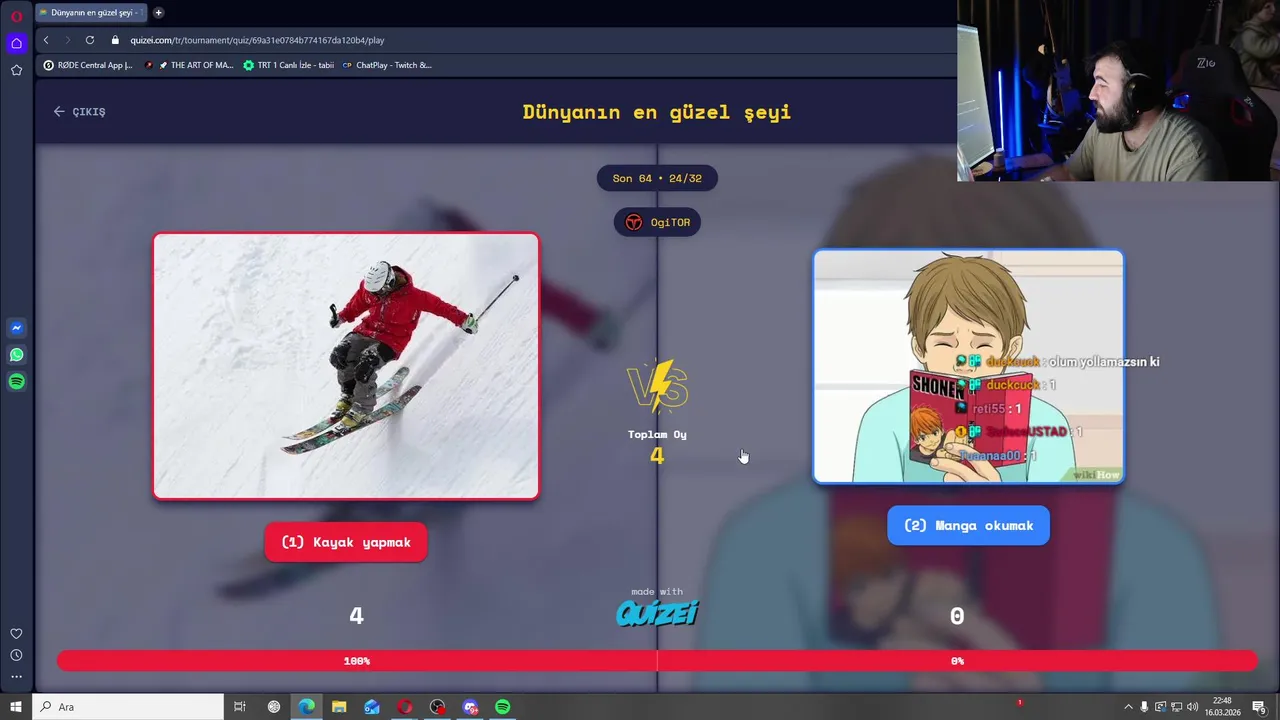
Task: Open the sidebar history clock icon
Action: [16, 656]
